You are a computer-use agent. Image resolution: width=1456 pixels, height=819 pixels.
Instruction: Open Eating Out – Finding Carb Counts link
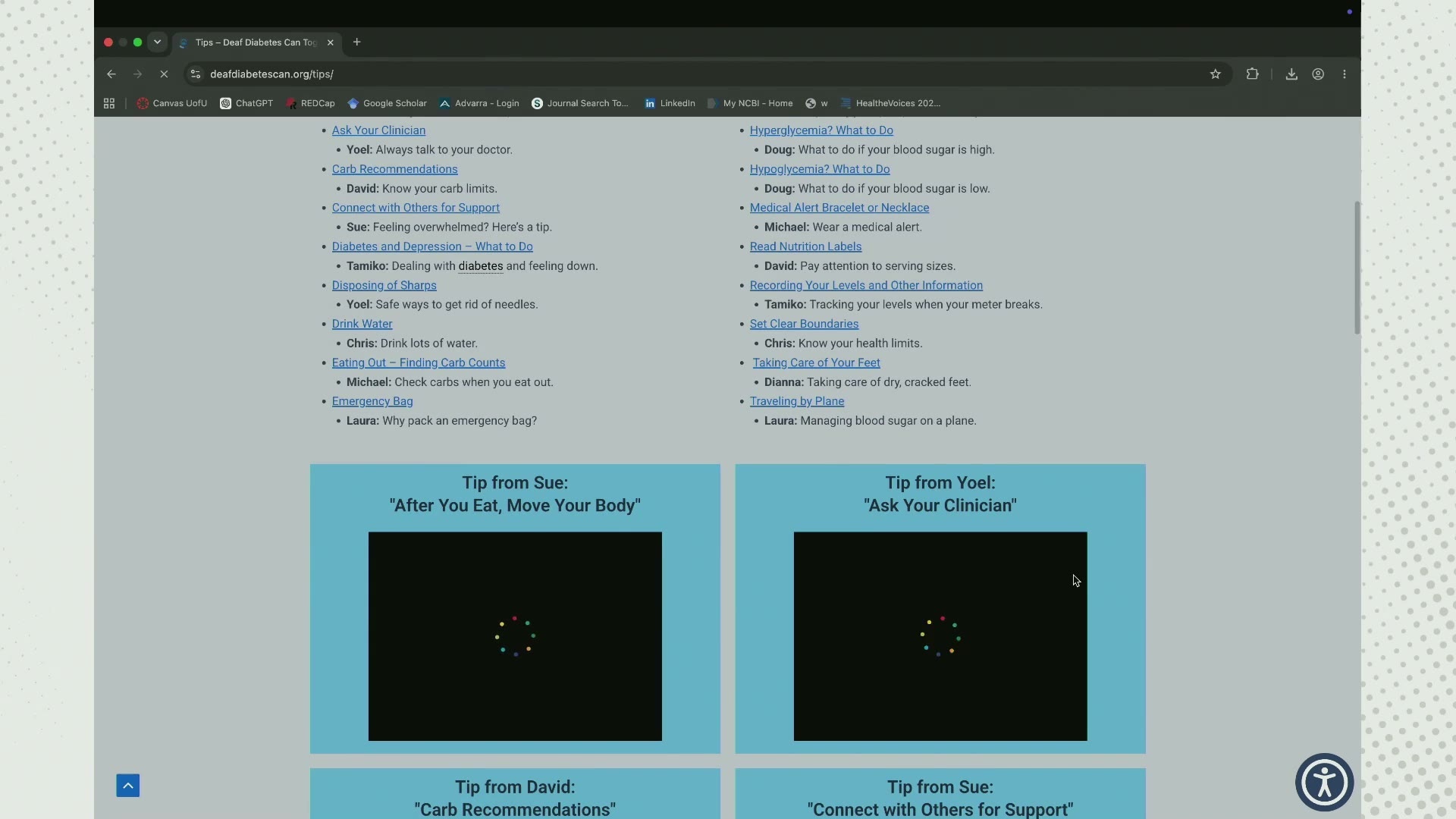click(x=418, y=362)
